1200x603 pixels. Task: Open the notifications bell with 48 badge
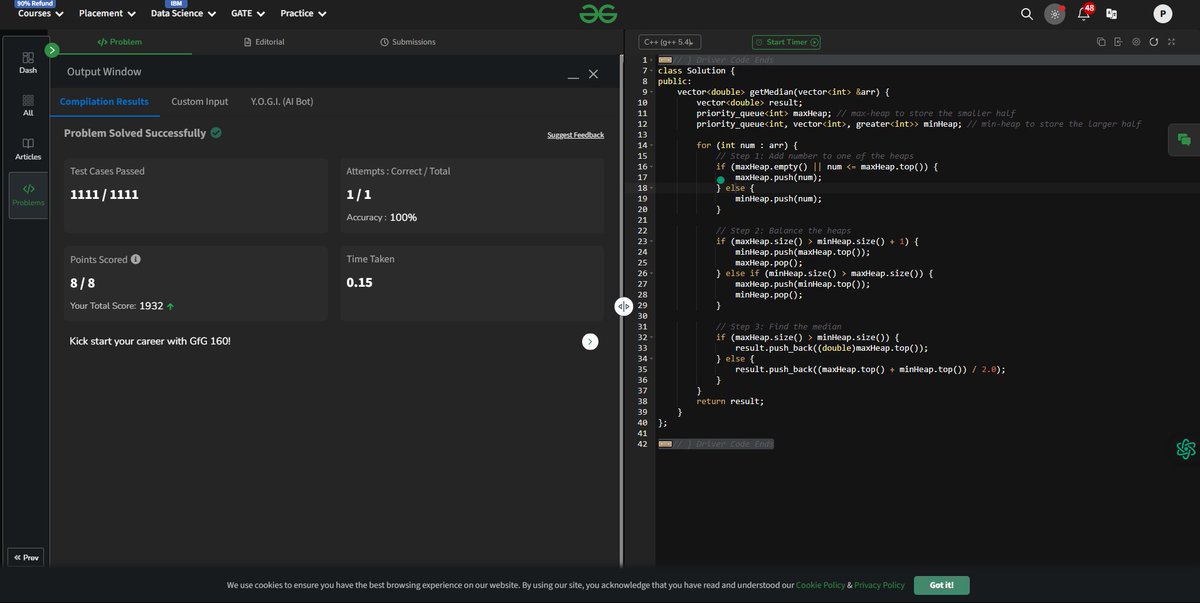point(1084,14)
